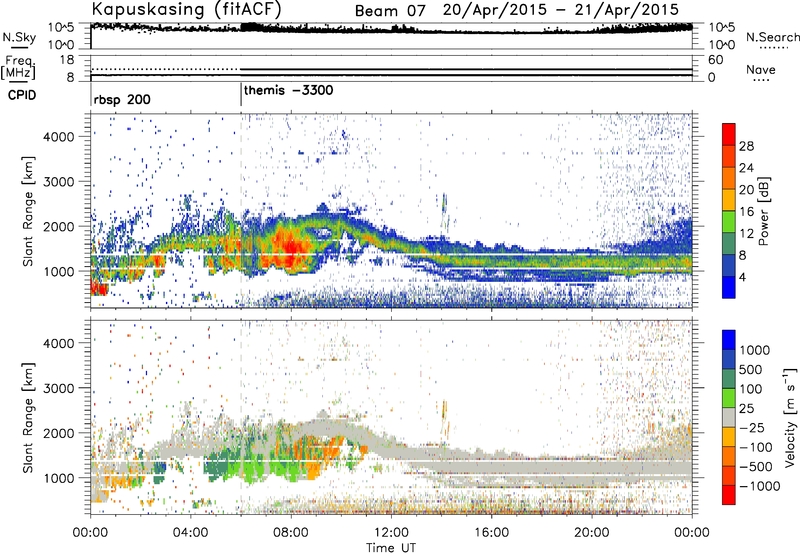Click the "Nave" legend label
The height and width of the screenshot is (554, 800).
(x=761, y=69)
